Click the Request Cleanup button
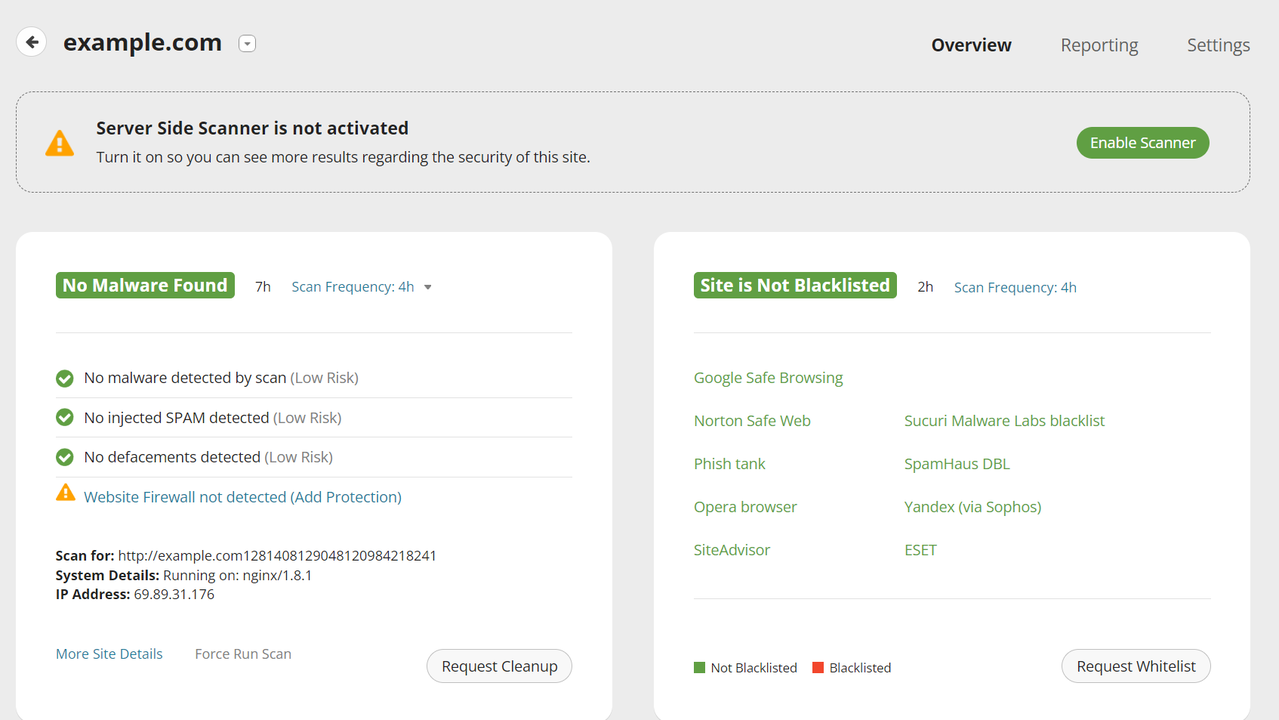The width and height of the screenshot is (1279, 720). tap(499, 666)
